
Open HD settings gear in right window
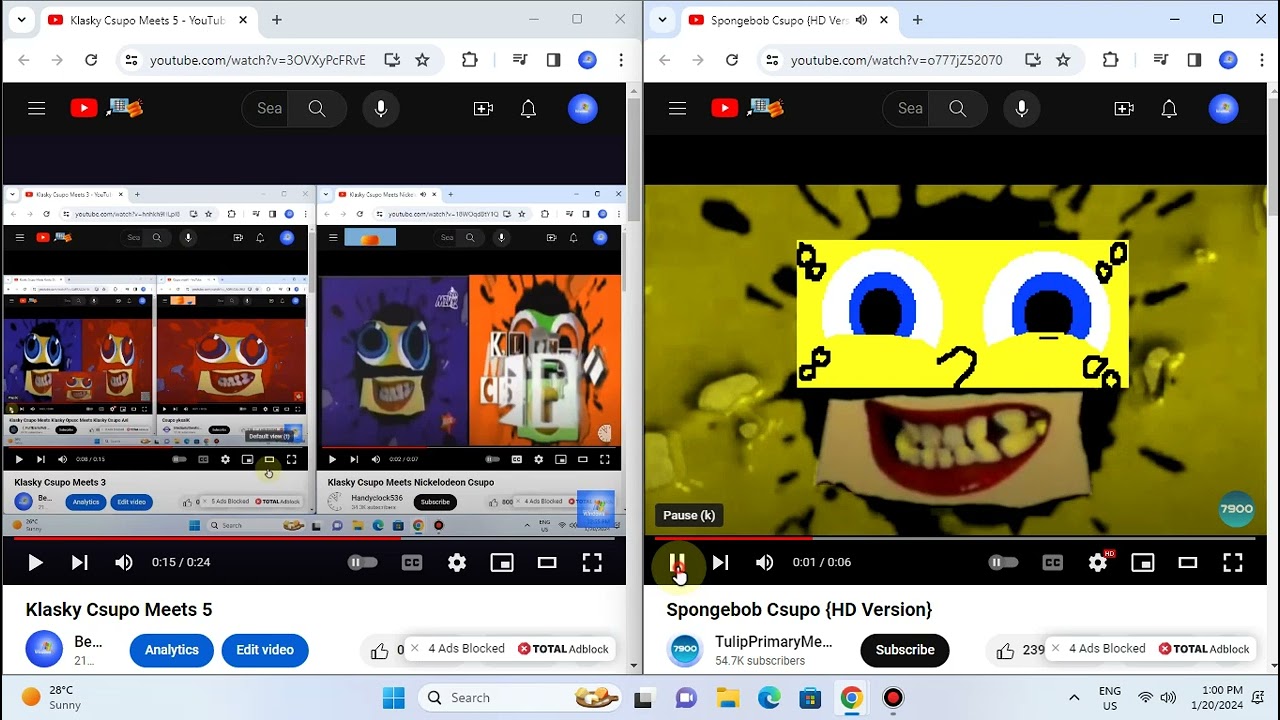tap(1098, 563)
